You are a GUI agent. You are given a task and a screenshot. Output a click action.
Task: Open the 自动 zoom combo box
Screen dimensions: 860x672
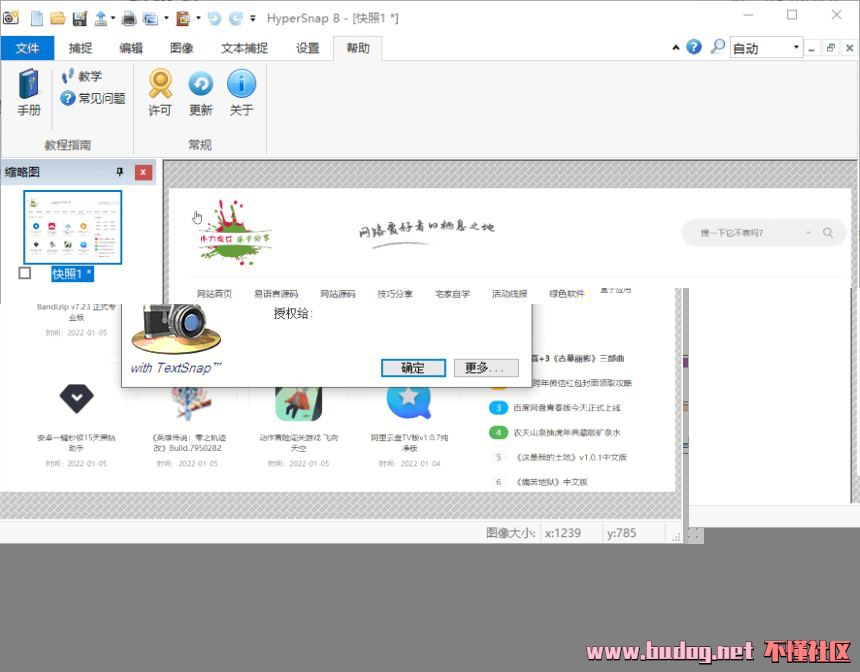[766, 48]
